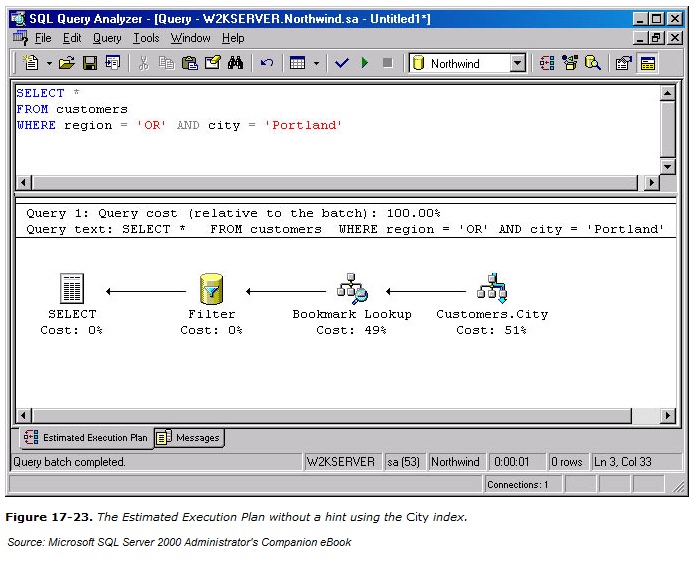Click down arrow of query editor scrollbar
Screen dimensions: 696x577
(668, 167)
